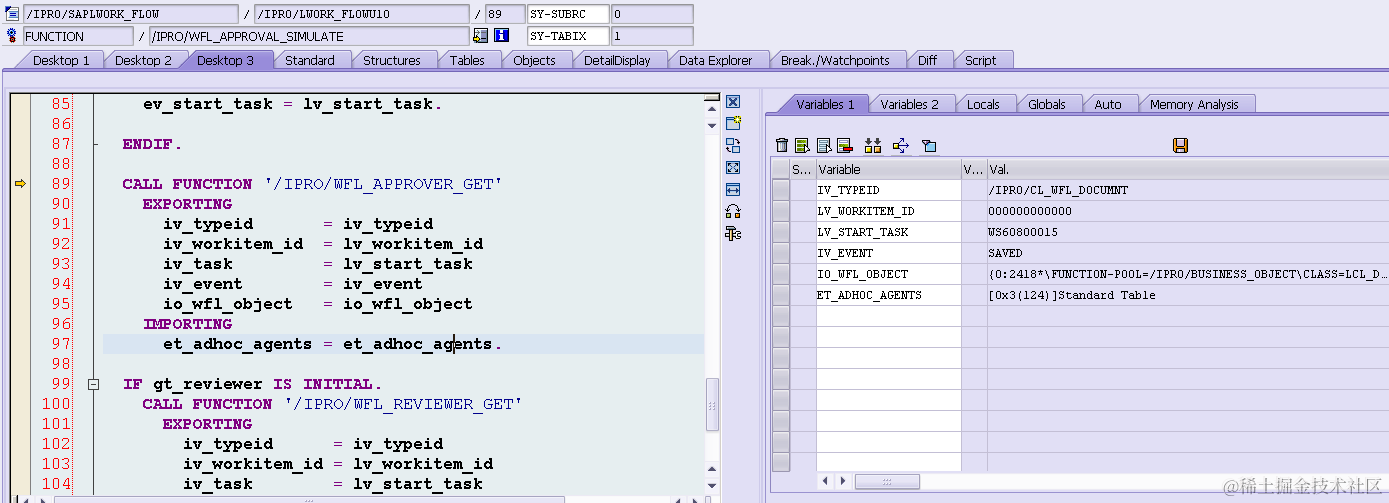Image resolution: width=1389 pixels, height=503 pixels.
Task: Click the blue-yellow box icon in variables toolbar
Action: click(929, 146)
